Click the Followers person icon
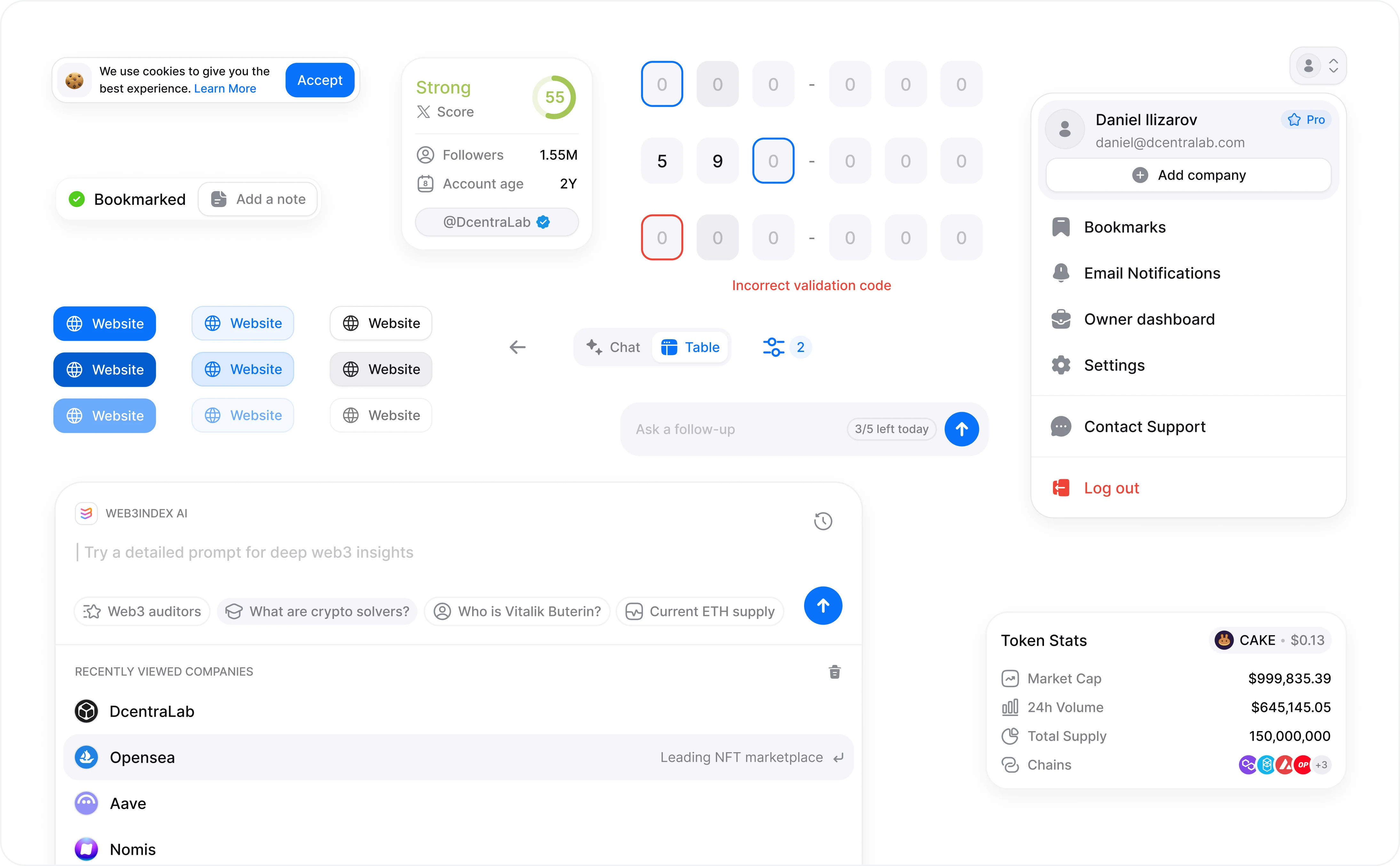The image size is (1400, 866). tap(425, 155)
